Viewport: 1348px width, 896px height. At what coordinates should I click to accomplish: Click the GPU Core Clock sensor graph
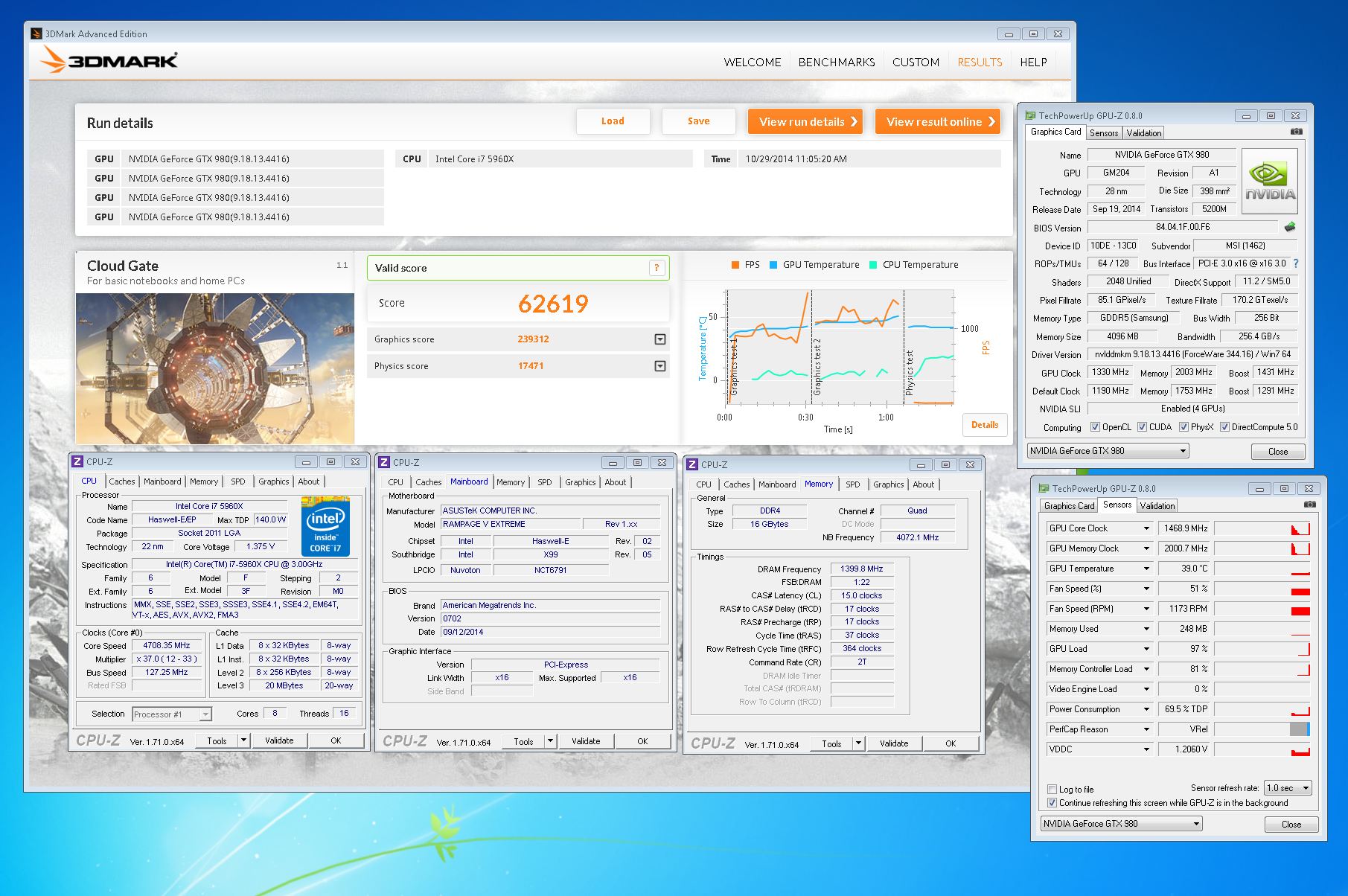point(1262,528)
